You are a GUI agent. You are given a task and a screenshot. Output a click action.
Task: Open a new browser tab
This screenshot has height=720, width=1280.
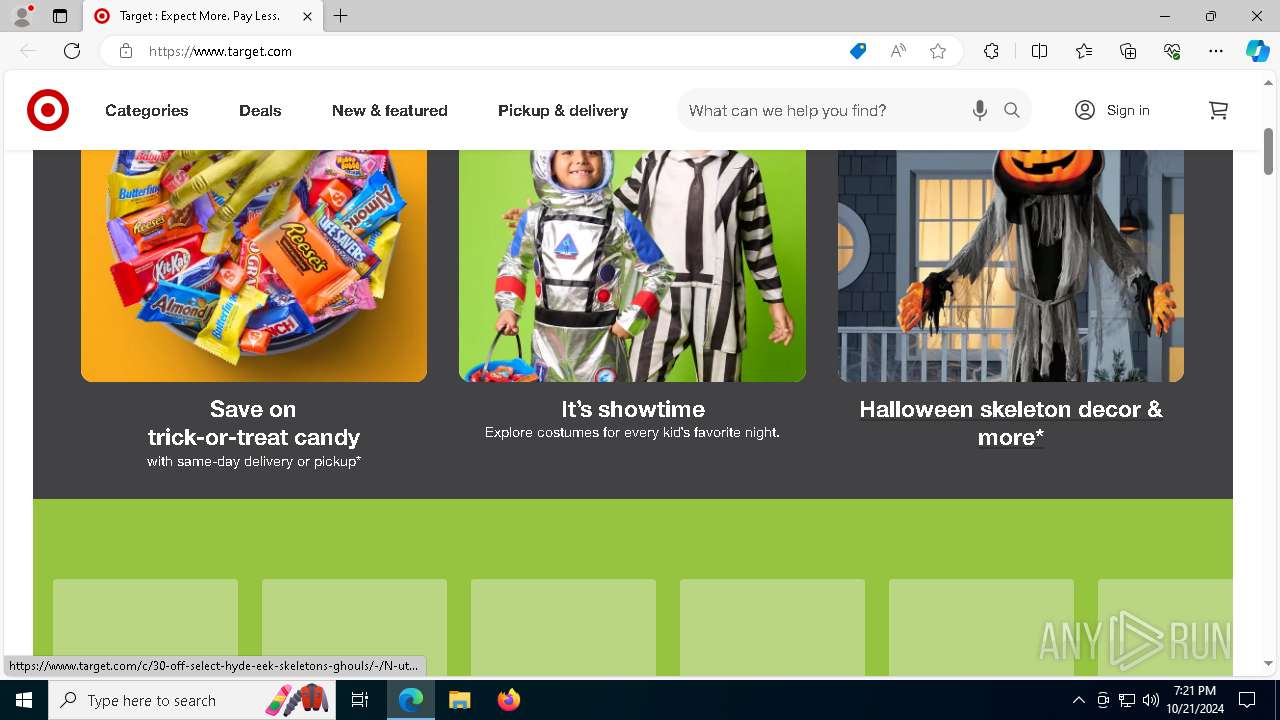point(341,16)
